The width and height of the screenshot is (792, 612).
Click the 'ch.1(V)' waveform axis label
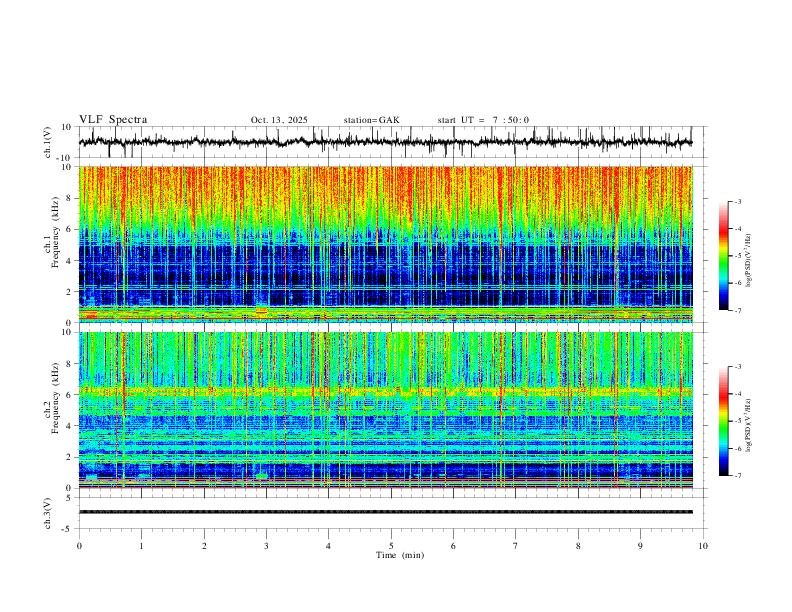coord(48,142)
